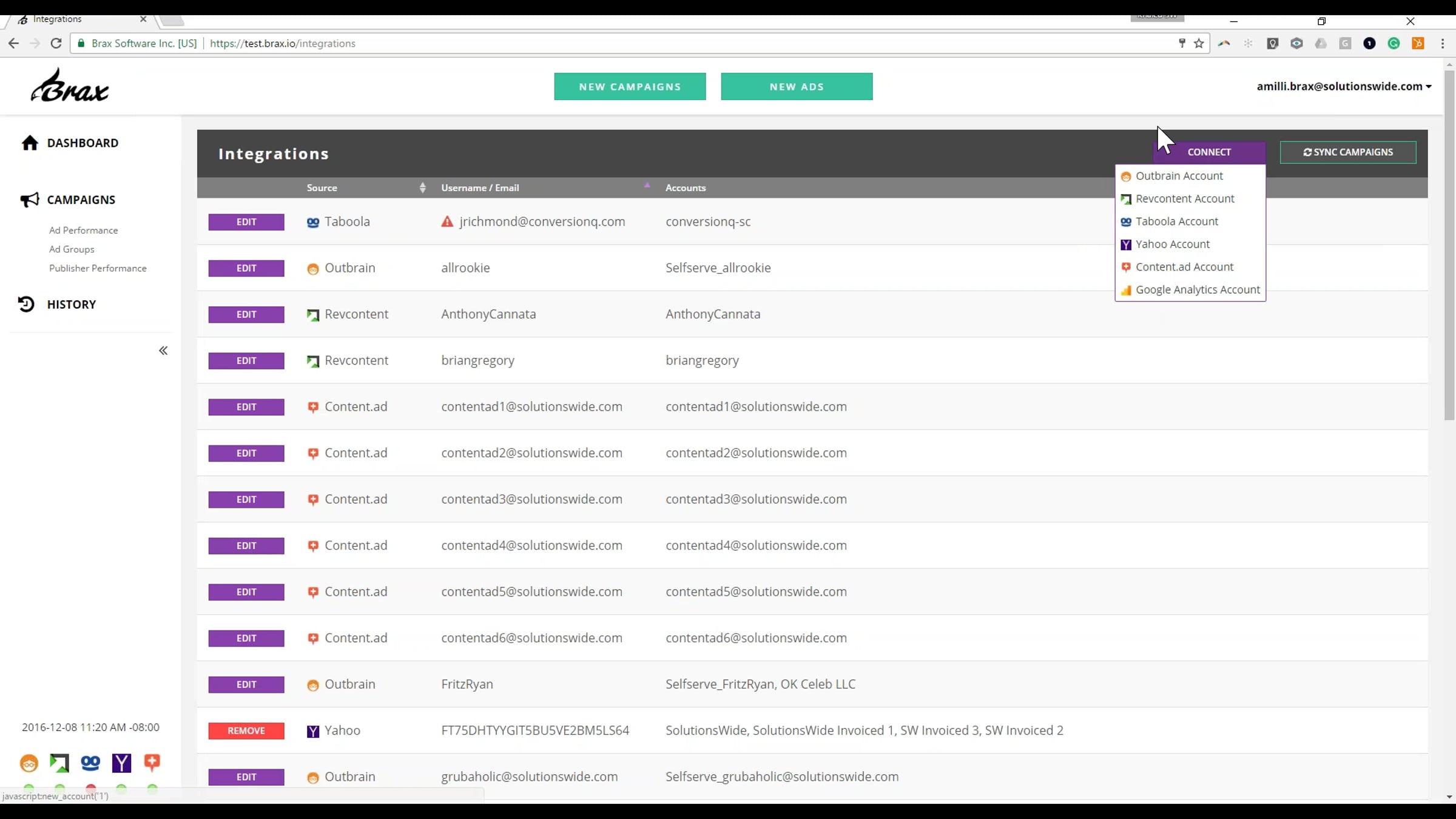1456x819 pixels.
Task: Edit the grubaholic@solutionswide.com Outbrain integration
Action: coord(246,777)
